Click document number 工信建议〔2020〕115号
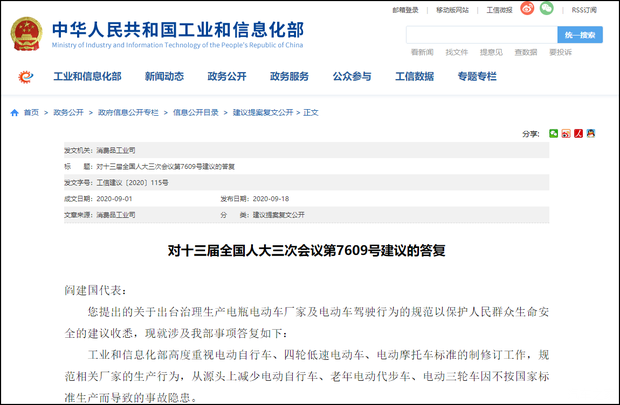 [x=132, y=183]
